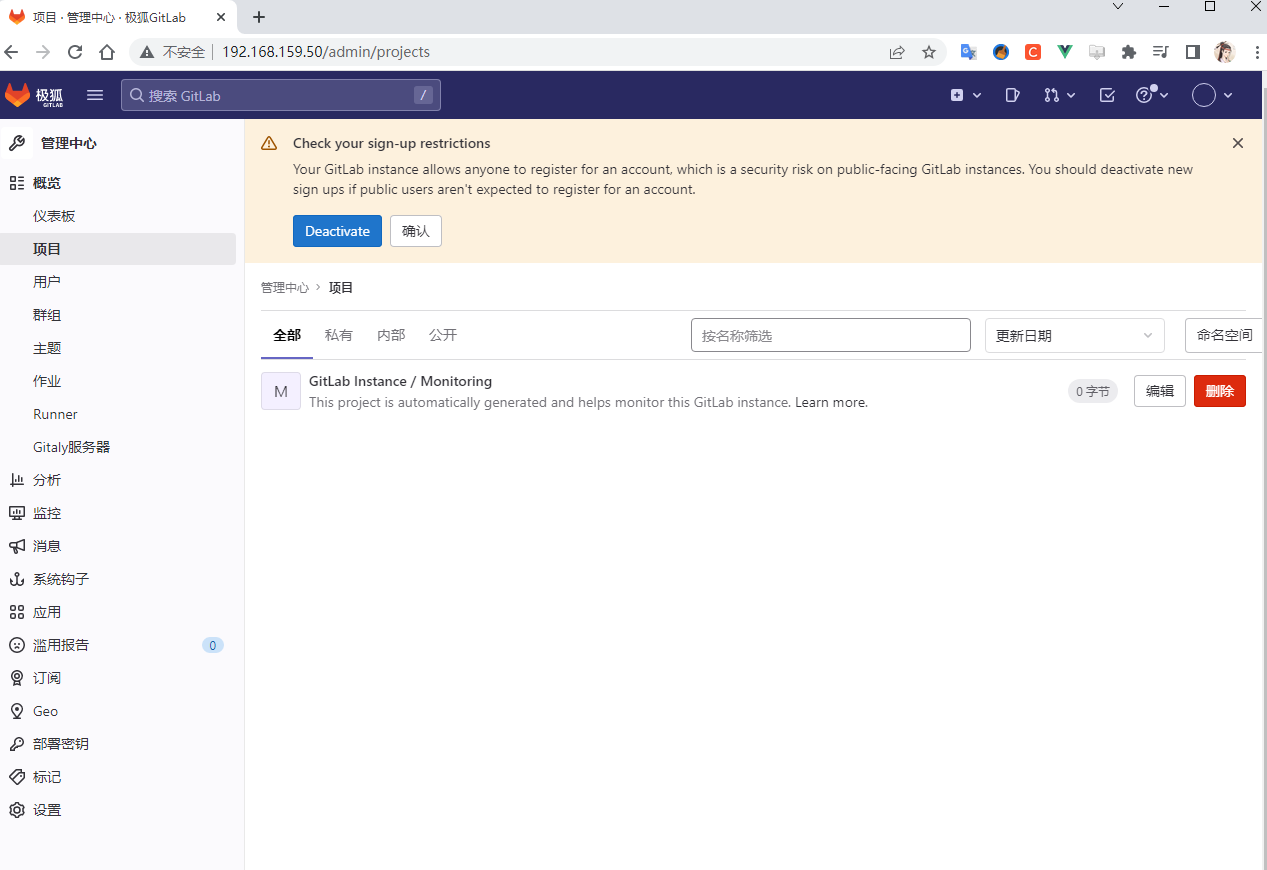Click the red 删除 button
1267x870 pixels.
(1220, 391)
